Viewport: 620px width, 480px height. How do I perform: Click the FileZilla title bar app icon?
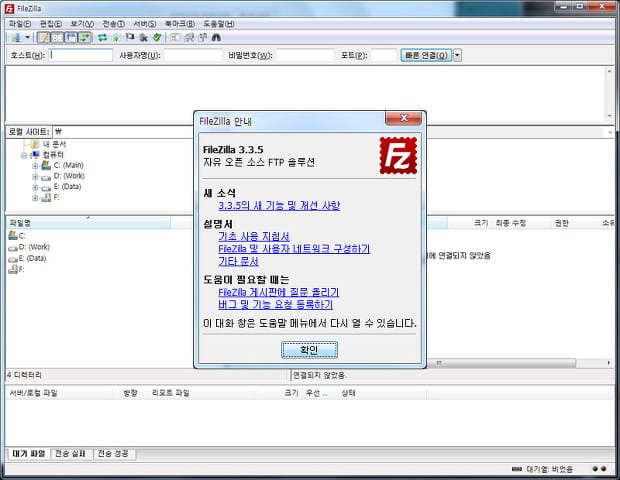click(x=9, y=8)
